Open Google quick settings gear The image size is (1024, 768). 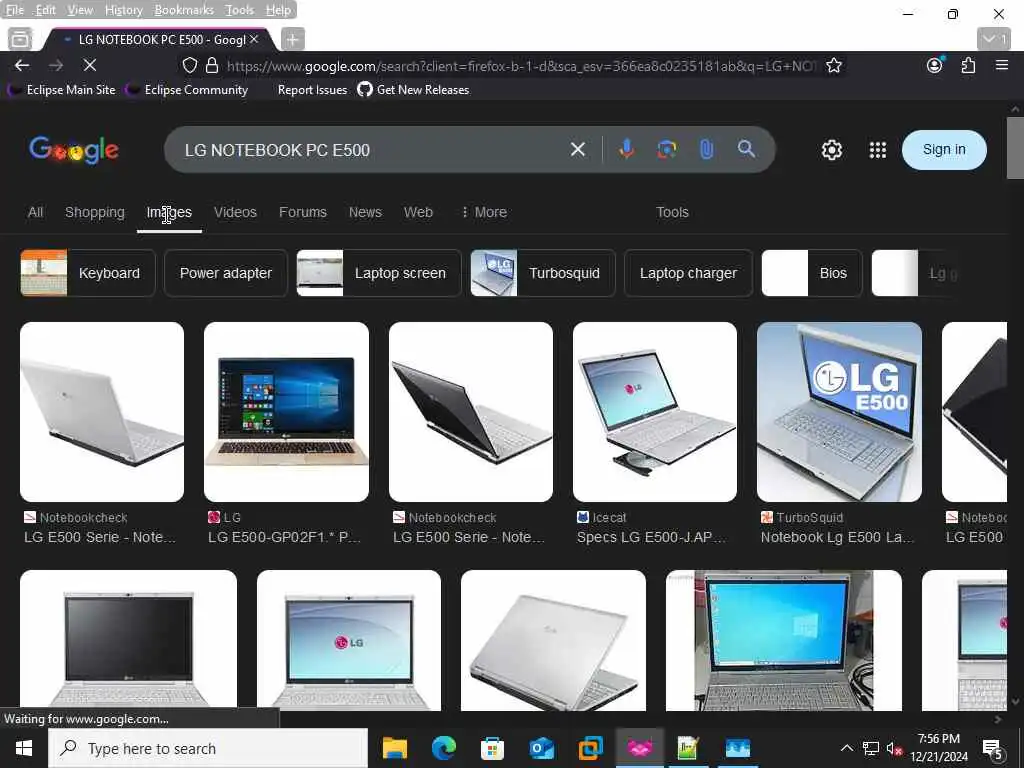(831, 150)
